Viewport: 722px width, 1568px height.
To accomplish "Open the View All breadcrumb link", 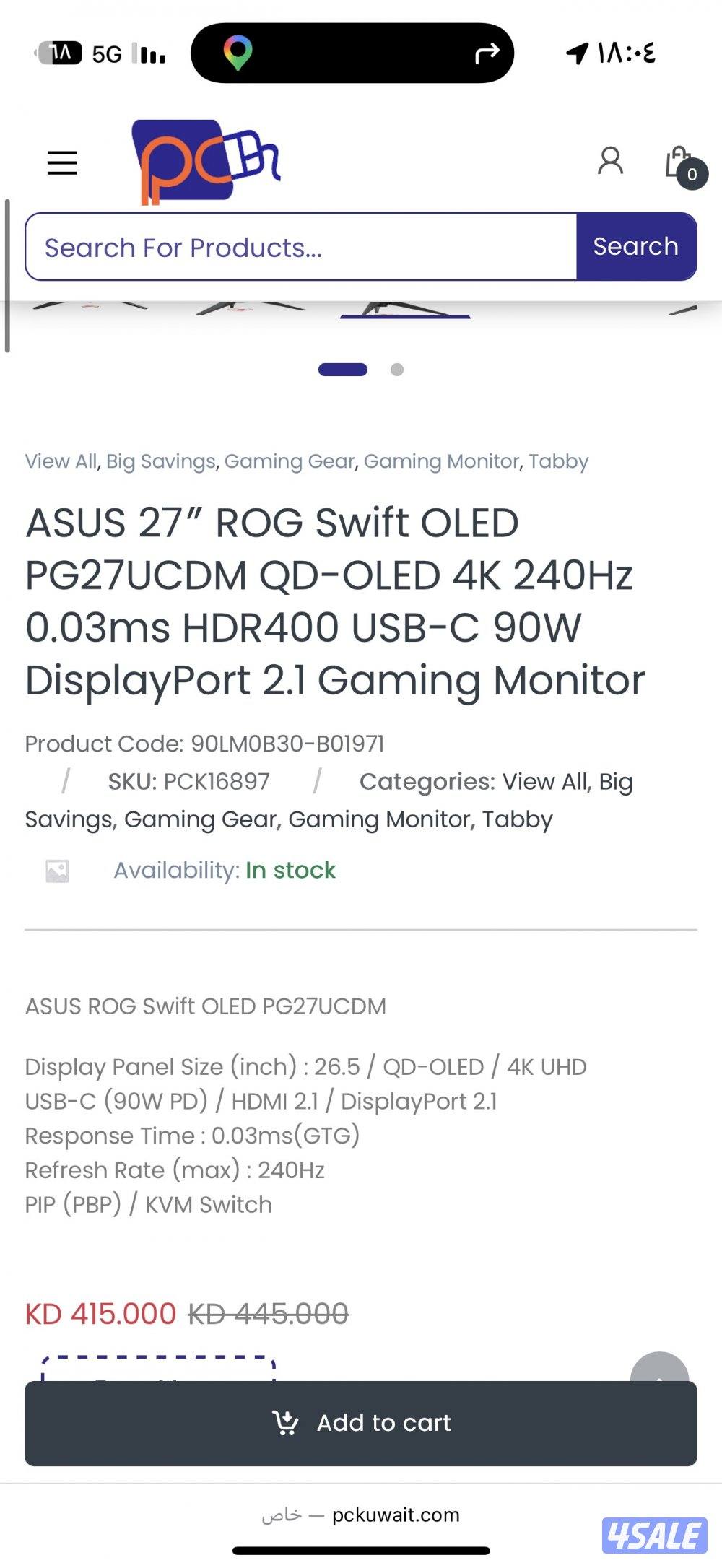I will [61, 461].
